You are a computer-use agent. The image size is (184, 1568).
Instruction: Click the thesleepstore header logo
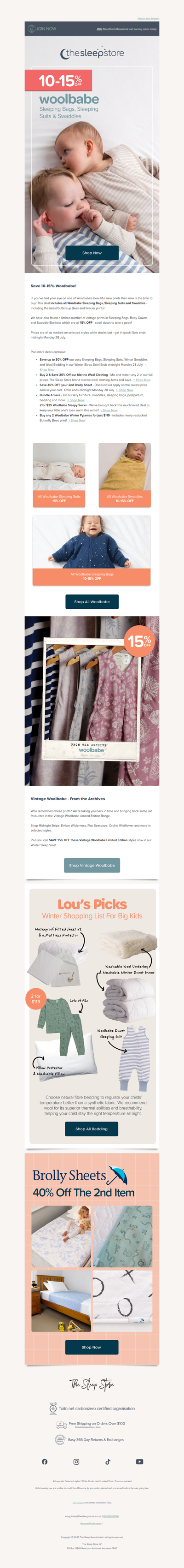pos(92,53)
